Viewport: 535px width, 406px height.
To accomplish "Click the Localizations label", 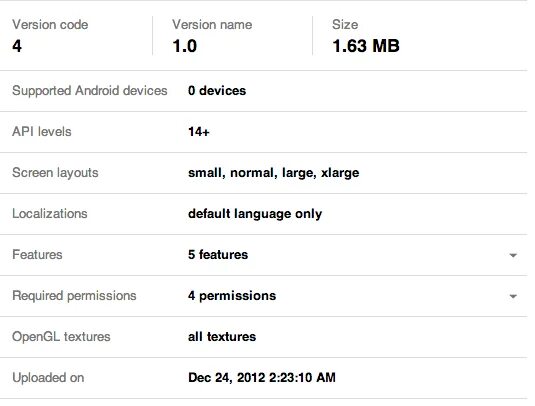I will [x=50, y=214].
